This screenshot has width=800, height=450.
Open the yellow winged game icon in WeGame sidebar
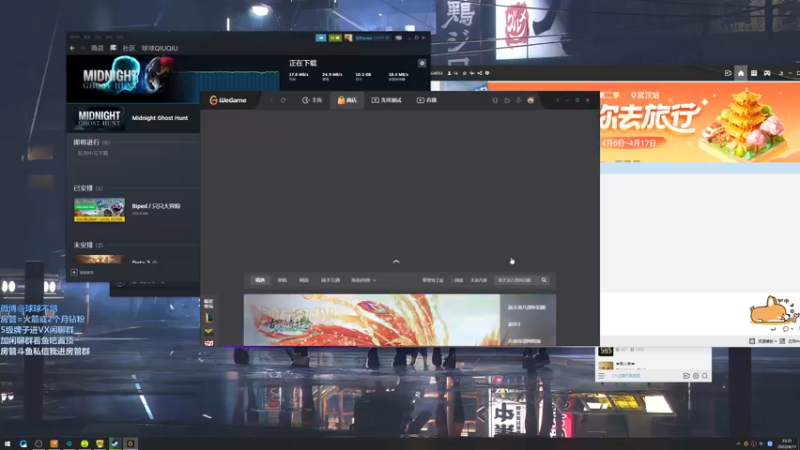tap(209, 331)
